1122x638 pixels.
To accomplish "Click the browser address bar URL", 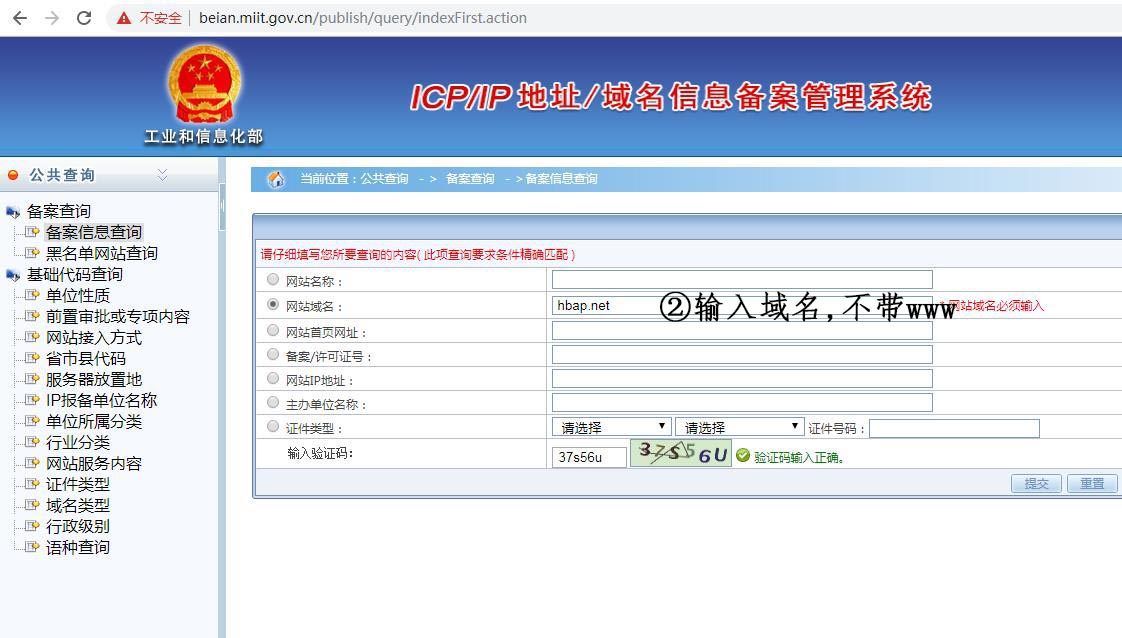I will [363, 18].
